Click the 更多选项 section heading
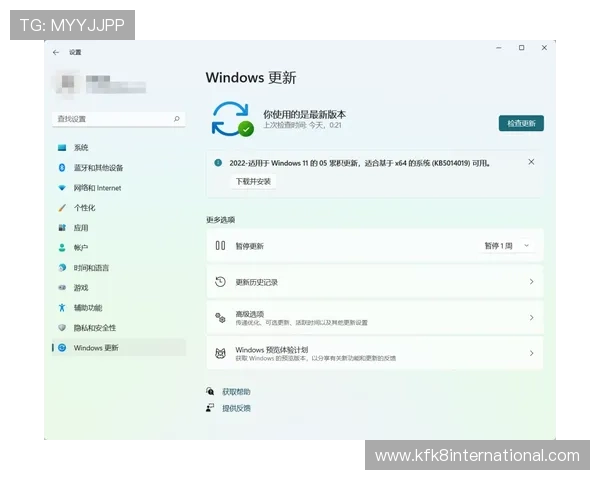 point(220,220)
